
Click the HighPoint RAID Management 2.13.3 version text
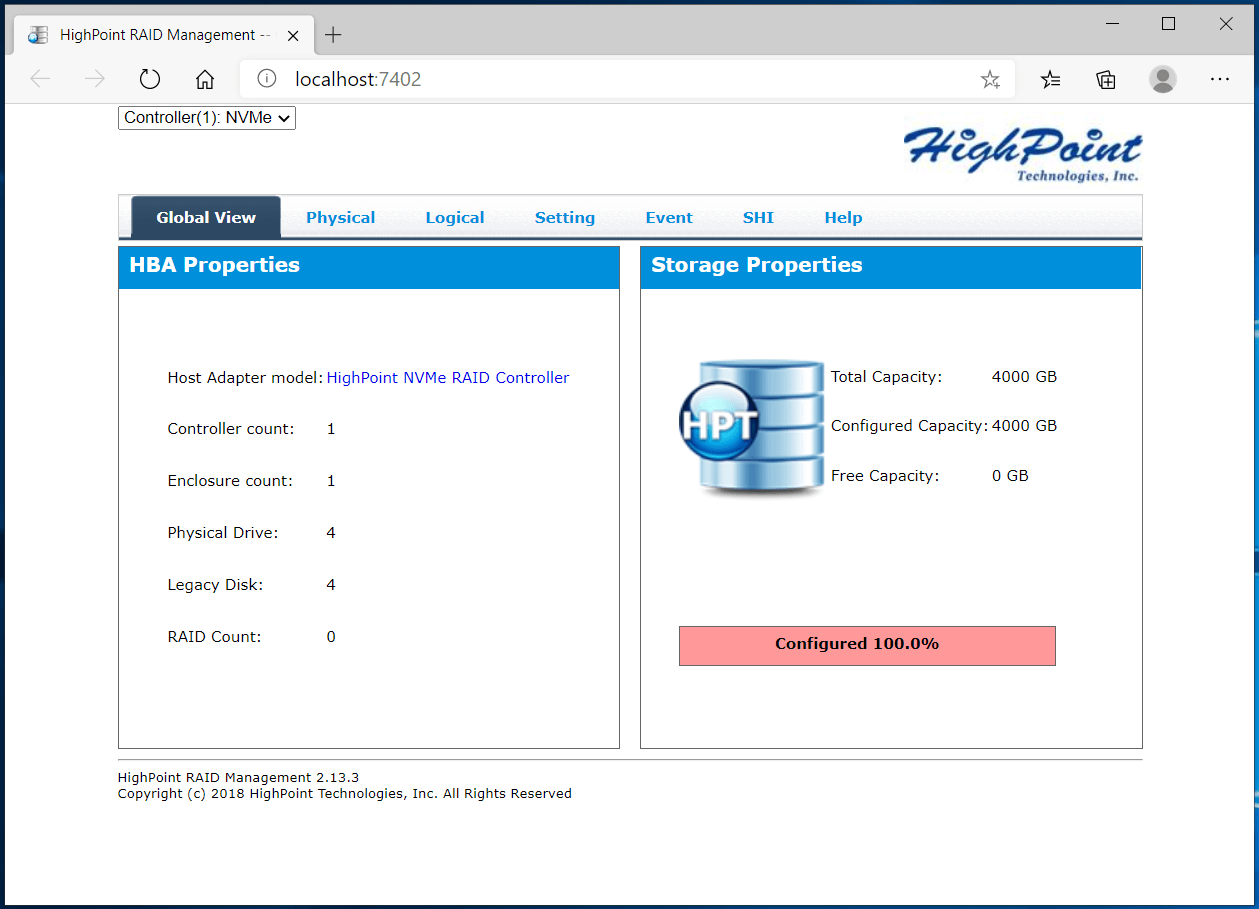238,778
